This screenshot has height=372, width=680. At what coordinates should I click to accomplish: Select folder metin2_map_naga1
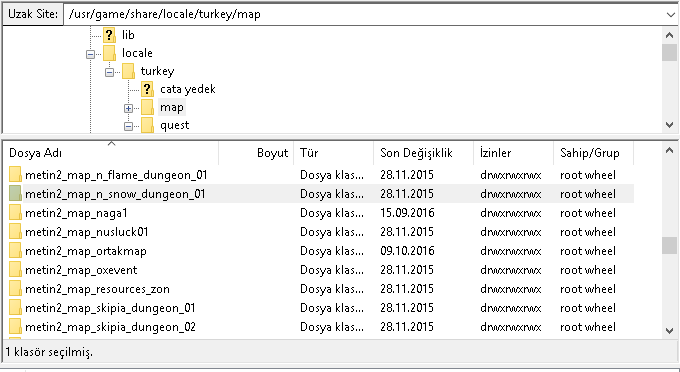pos(76,213)
